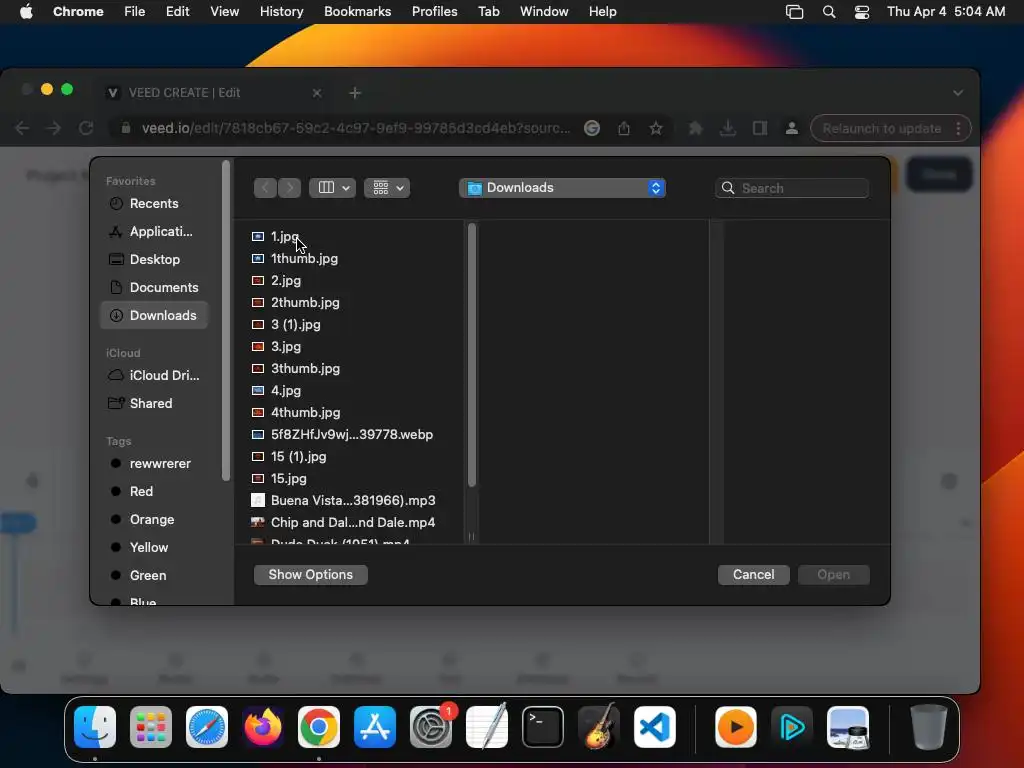Image resolution: width=1024 pixels, height=768 pixels.
Task: Go back in the file dialog
Action: (265, 188)
